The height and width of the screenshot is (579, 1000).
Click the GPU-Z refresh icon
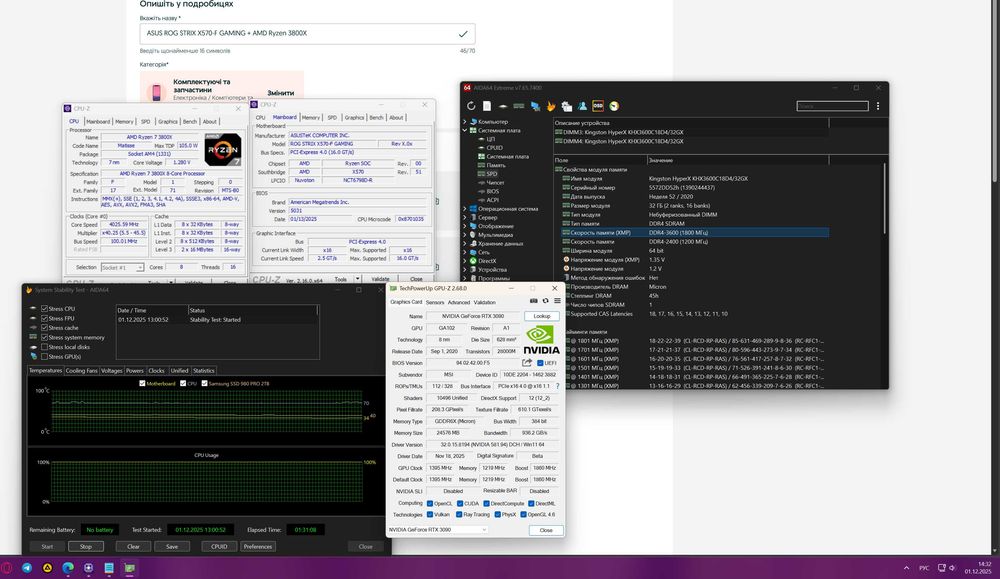point(545,301)
